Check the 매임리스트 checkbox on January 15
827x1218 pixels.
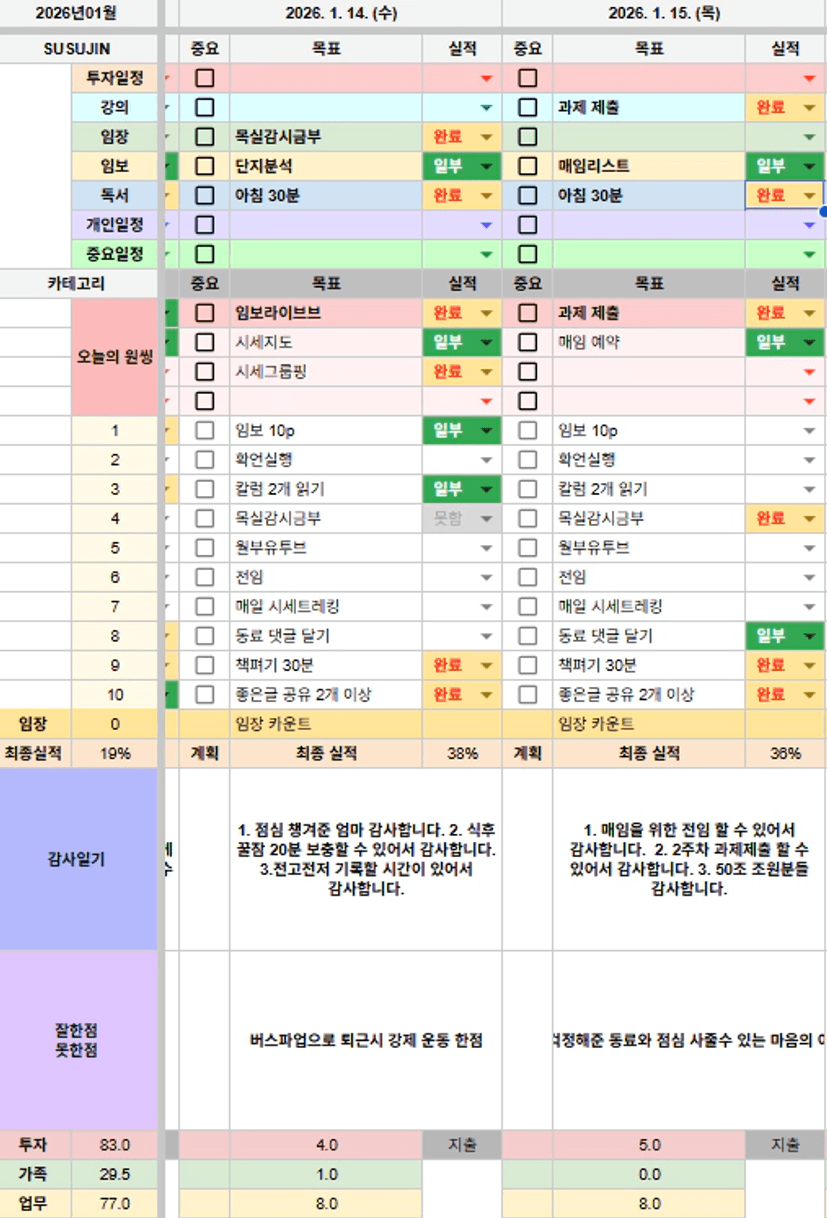pyautogui.click(x=528, y=167)
